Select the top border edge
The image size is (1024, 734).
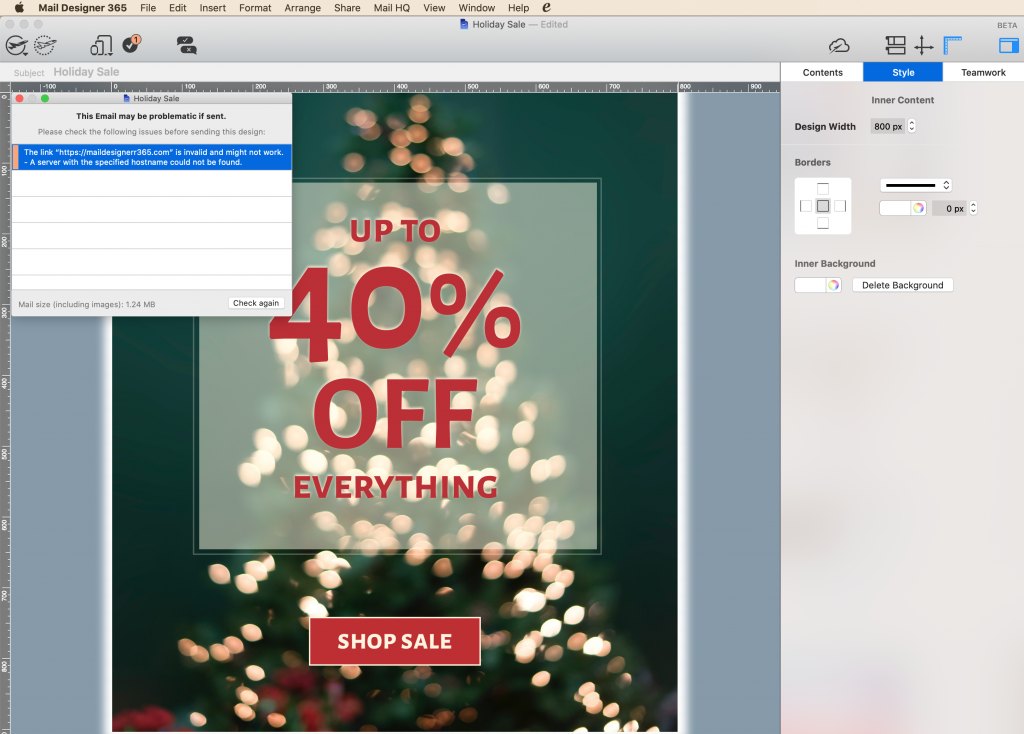click(823, 189)
